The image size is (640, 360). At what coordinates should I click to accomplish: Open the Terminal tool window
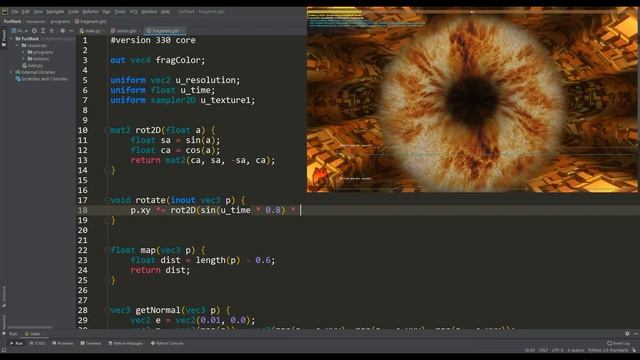point(91,343)
